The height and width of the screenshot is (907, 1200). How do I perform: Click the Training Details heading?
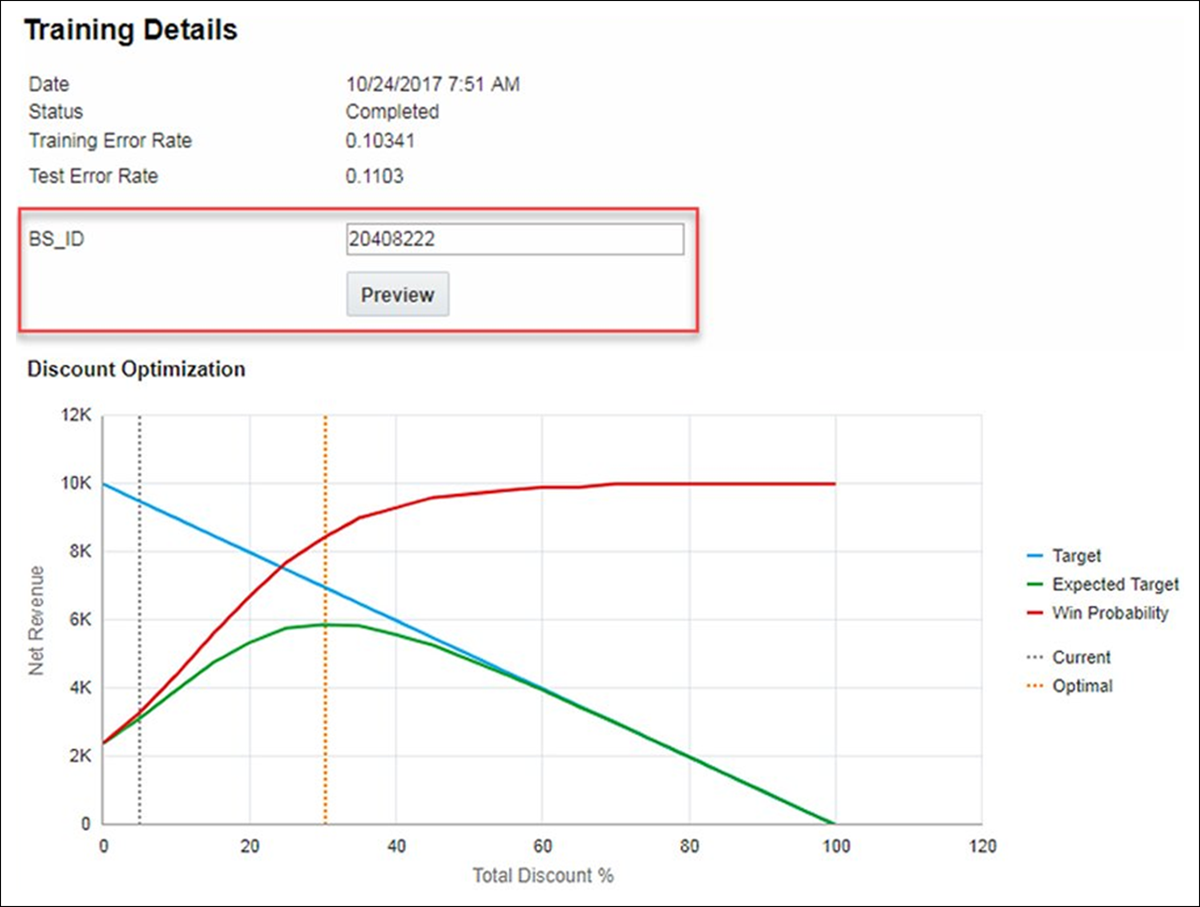pos(131,31)
